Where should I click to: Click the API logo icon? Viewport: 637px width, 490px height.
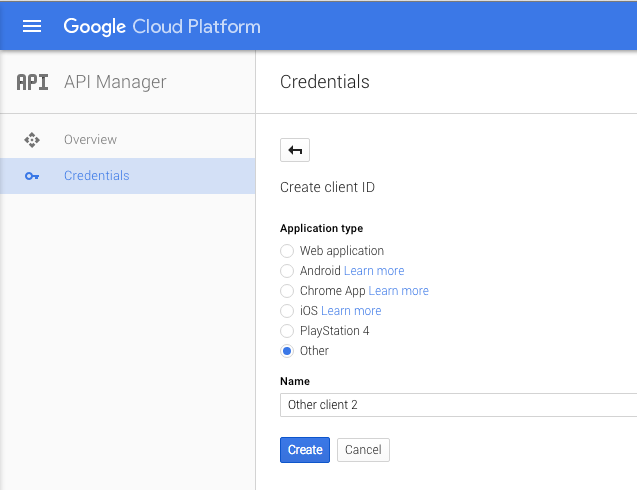pos(32,82)
